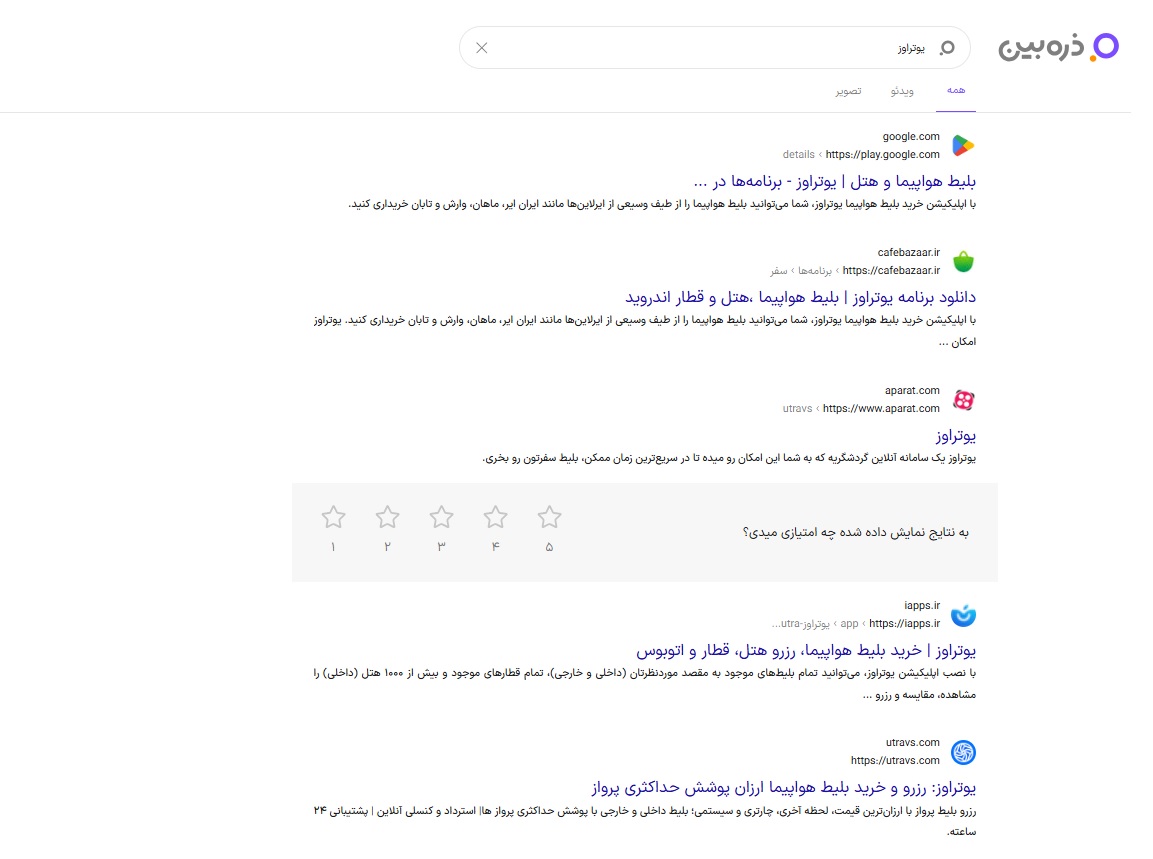1153x859 pixels.
Task: Open the Google Play یوتراوز result title
Action: [x=833, y=181]
